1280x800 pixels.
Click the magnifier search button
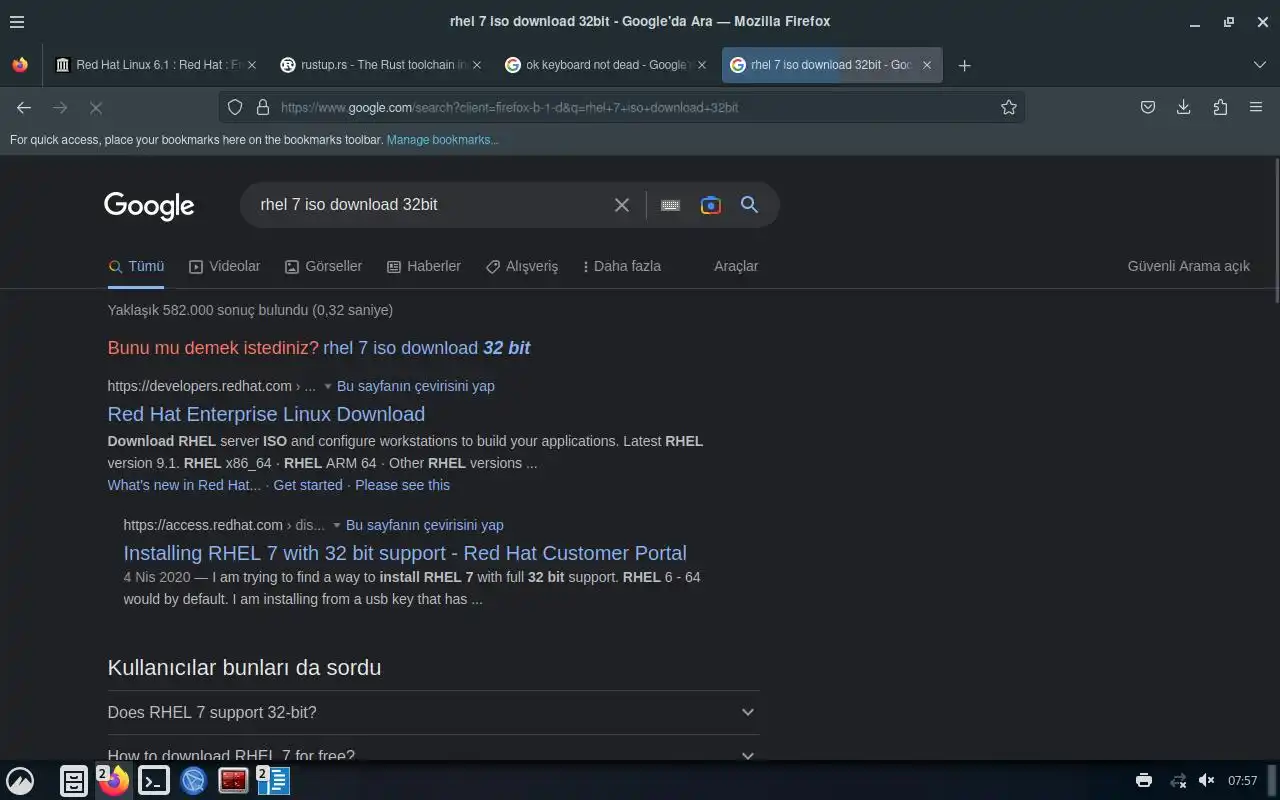pyautogui.click(x=749, y=205)
